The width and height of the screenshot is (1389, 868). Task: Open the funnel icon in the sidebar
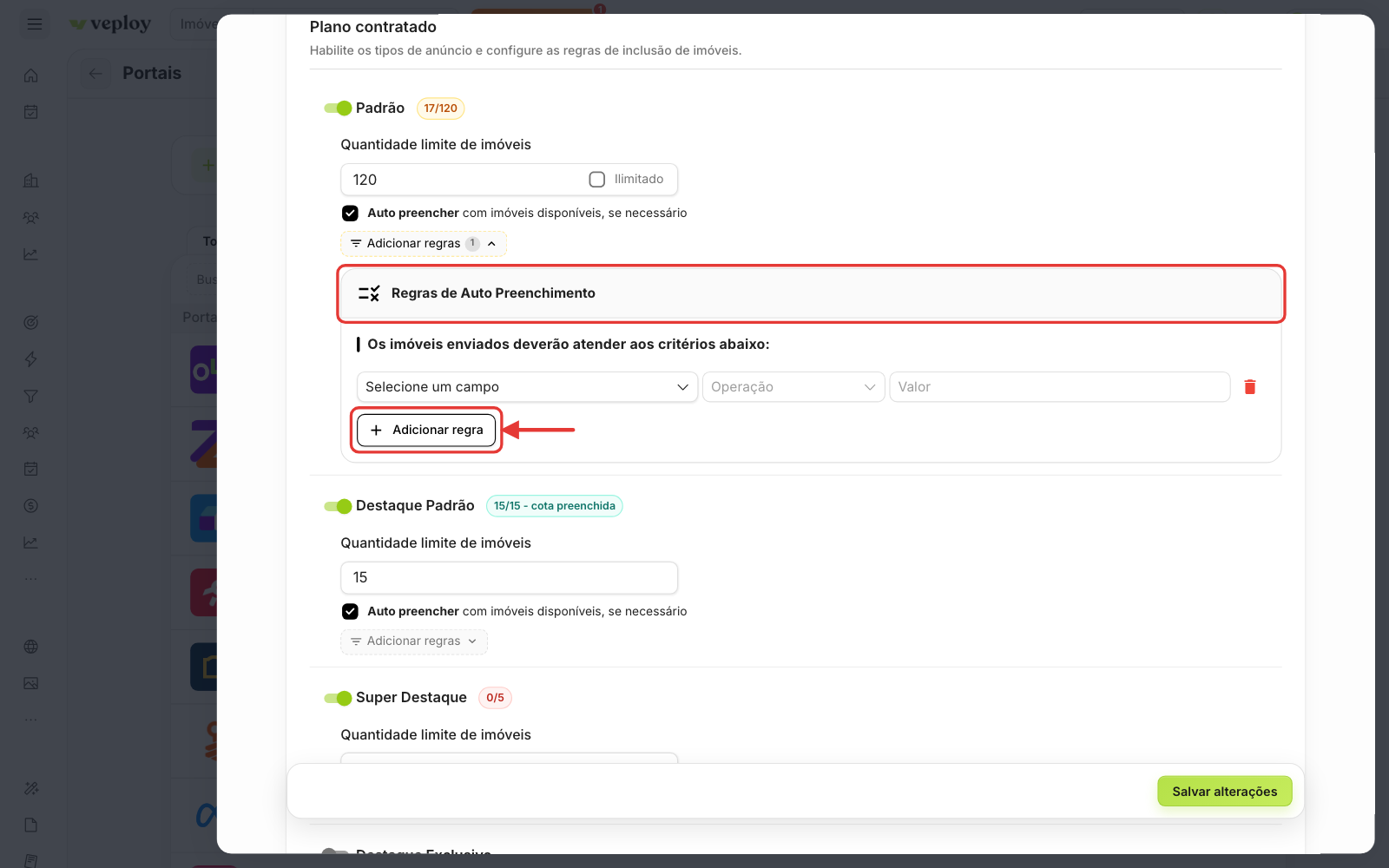(x=31, y=396)
